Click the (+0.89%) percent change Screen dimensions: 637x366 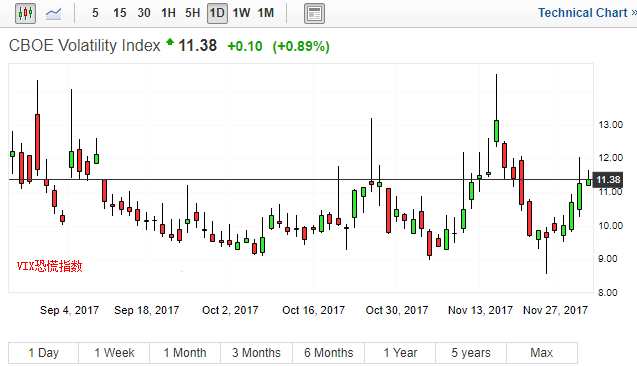point(301,46)
